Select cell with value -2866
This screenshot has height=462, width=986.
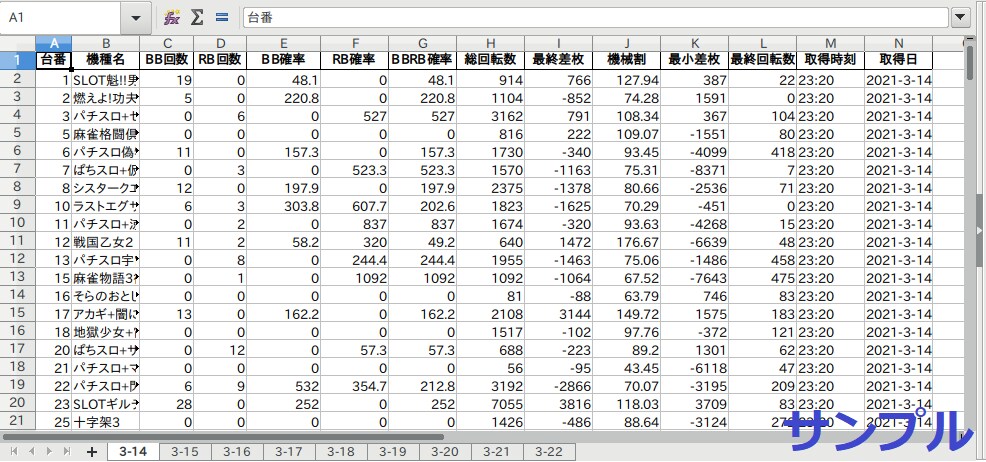[558, 385]
